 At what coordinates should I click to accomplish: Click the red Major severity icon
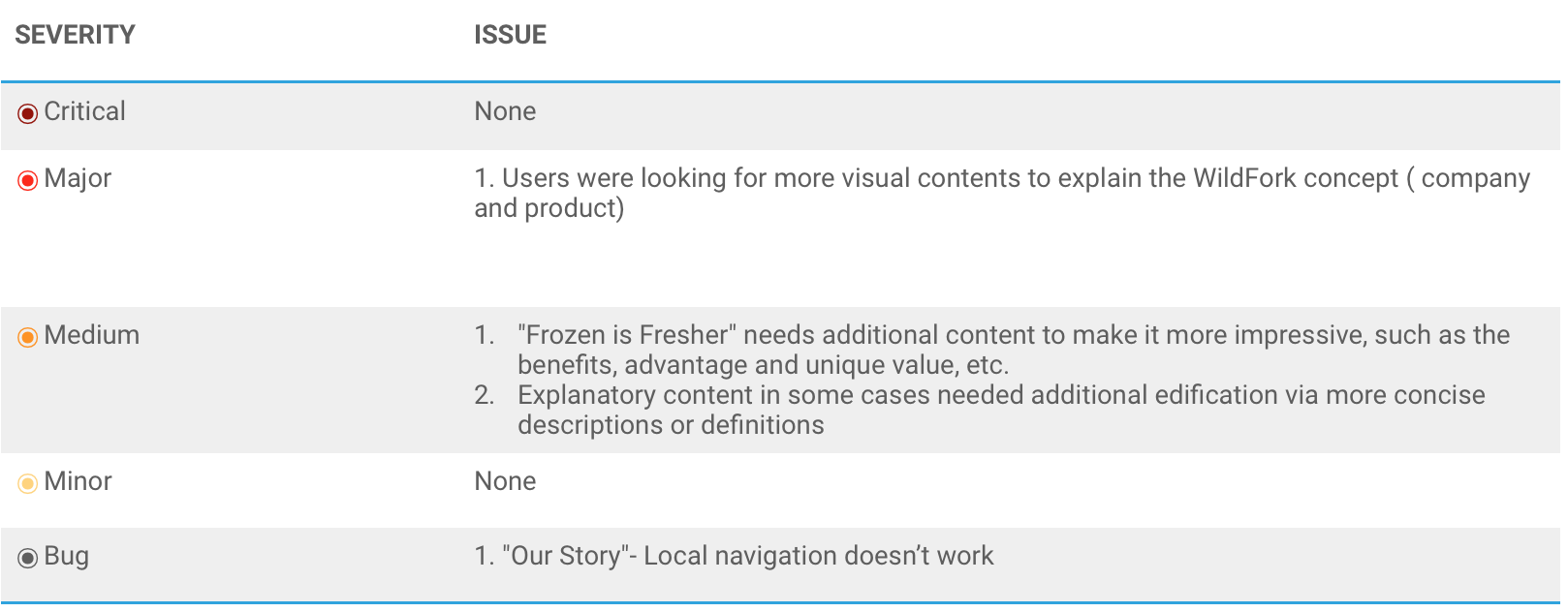[28, 181]
